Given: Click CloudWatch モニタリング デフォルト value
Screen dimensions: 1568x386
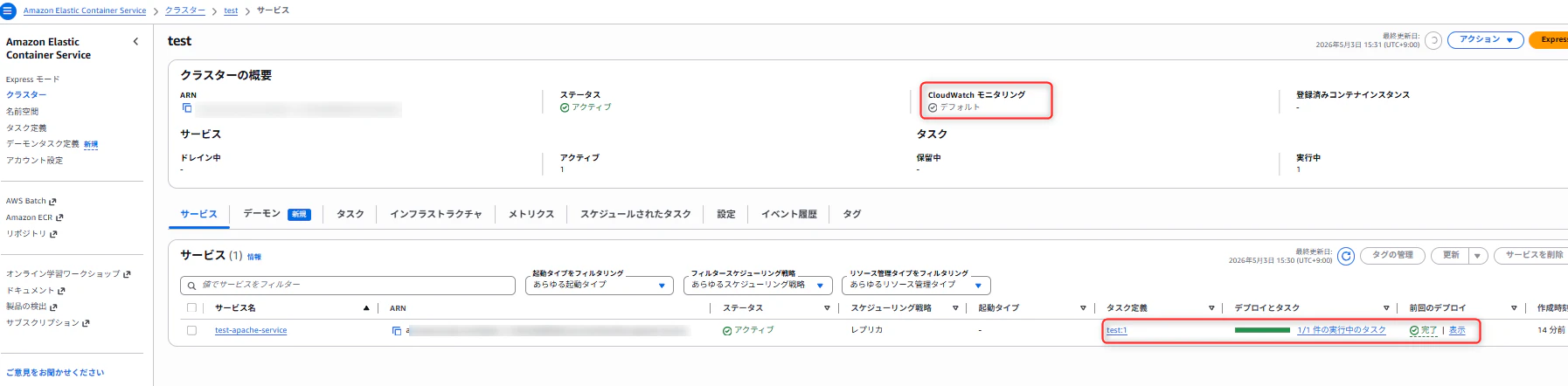Looking at the screenshot, I should [x=954, y=107].
